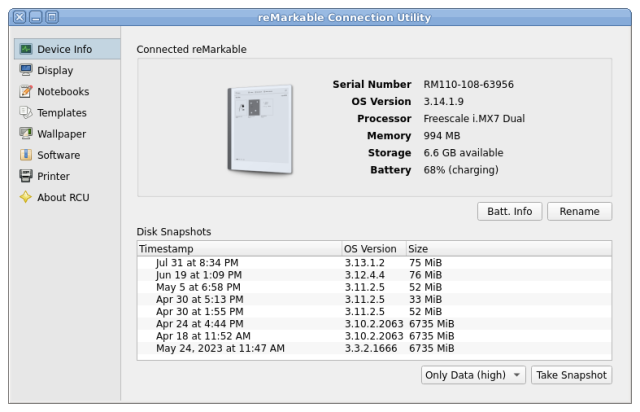This screenshot has height=412, width=640.
Task: Select the Jul 31 at 8:34 PM snapshot
Action: point(197,263)
